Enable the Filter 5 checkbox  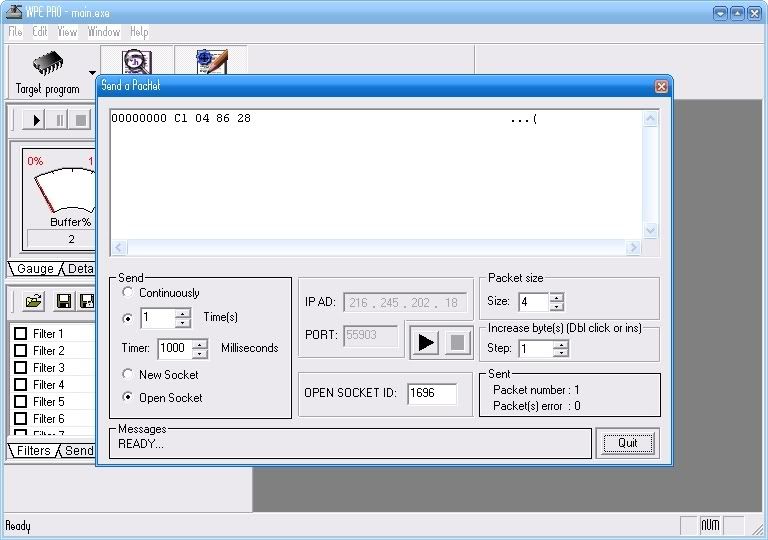point(21,402)
